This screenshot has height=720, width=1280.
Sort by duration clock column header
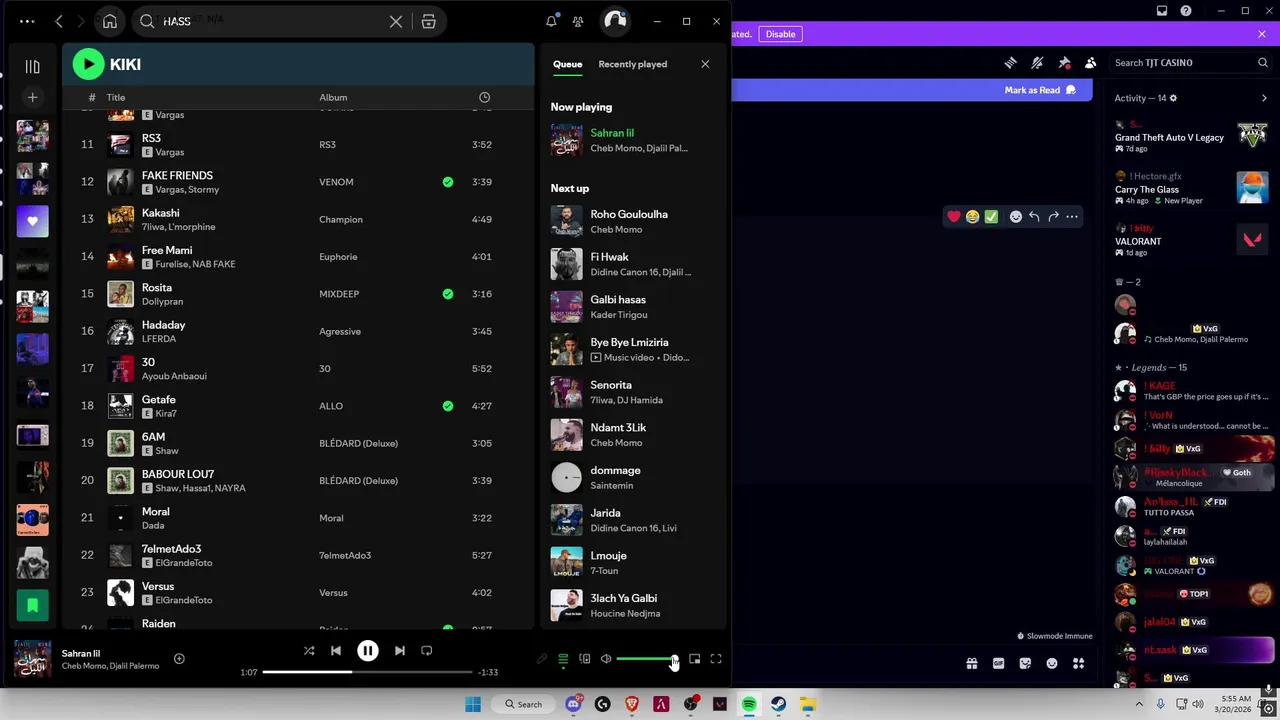[x=484, y=97]
